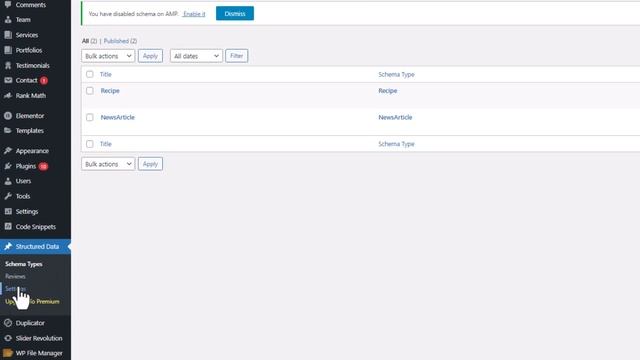This screenshot has width=640, height=360.
Task: Click the Filter button
Action: [237, 56]
